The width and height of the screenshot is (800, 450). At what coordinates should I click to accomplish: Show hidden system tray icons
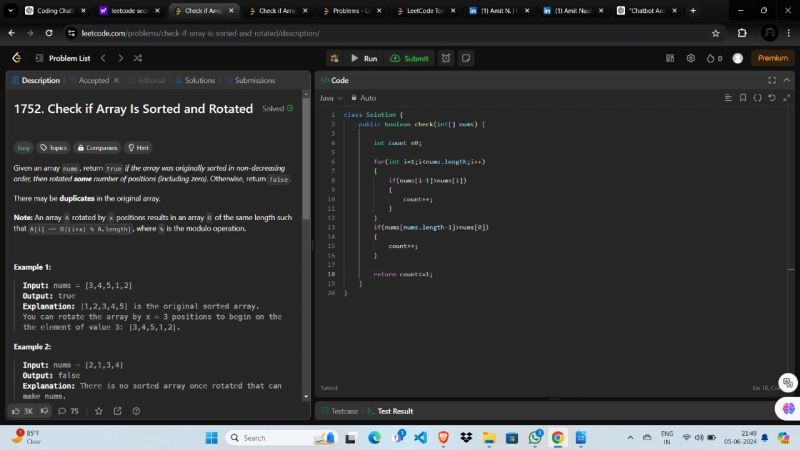coord(631,438)
